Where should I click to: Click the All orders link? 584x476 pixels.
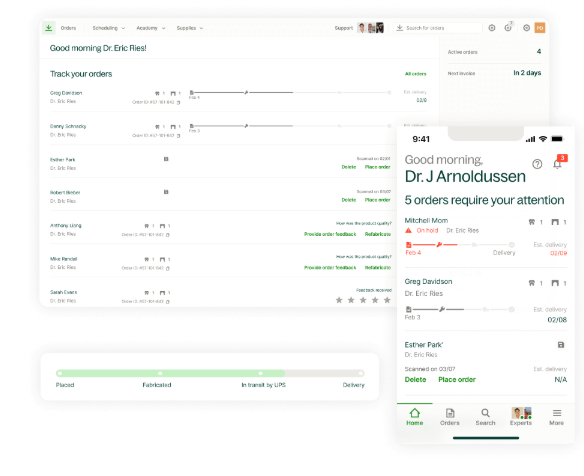[415, 74]
